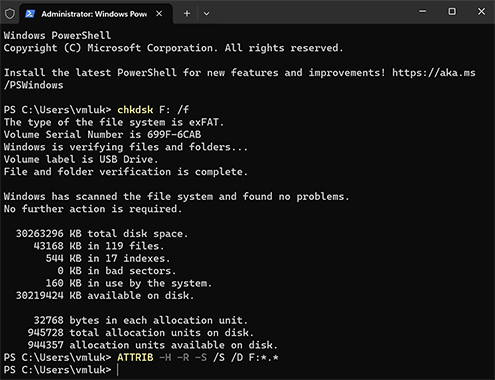The height and width of the screenshot is (380, 495).
Task: Click the PowerShell icon on the tab
Action: (30, 14)
